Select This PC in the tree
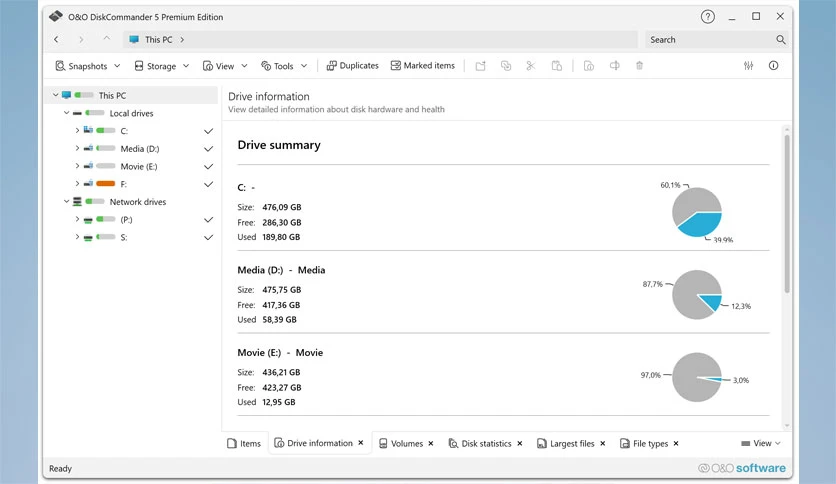Screen dimensions: 836x484 [x=112, y=95]
